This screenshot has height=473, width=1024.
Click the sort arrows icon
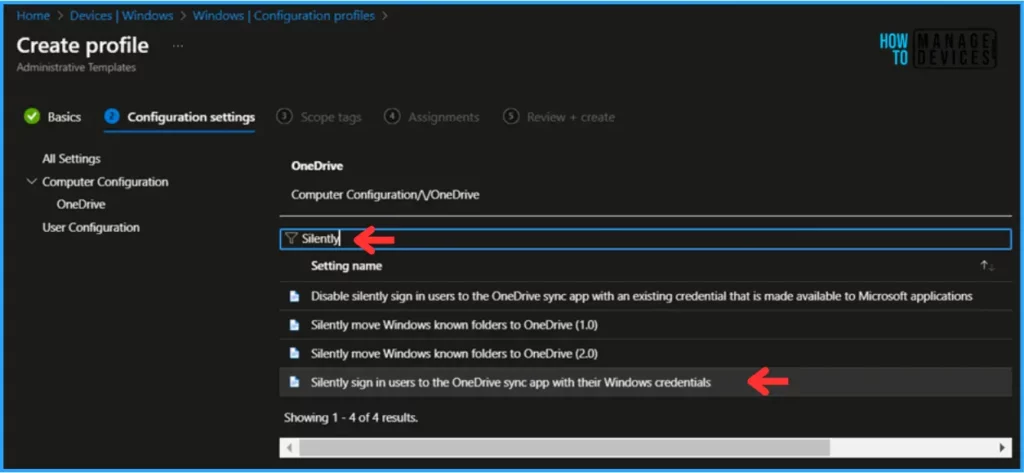[x=987, y=266]
